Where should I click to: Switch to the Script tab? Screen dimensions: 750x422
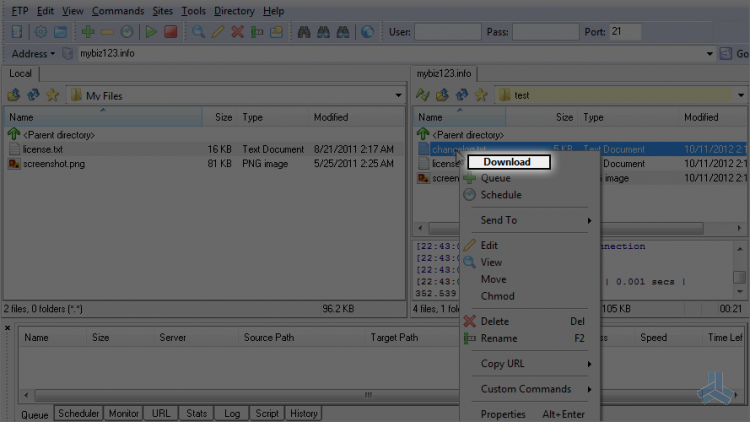click(x=267, y=413)
